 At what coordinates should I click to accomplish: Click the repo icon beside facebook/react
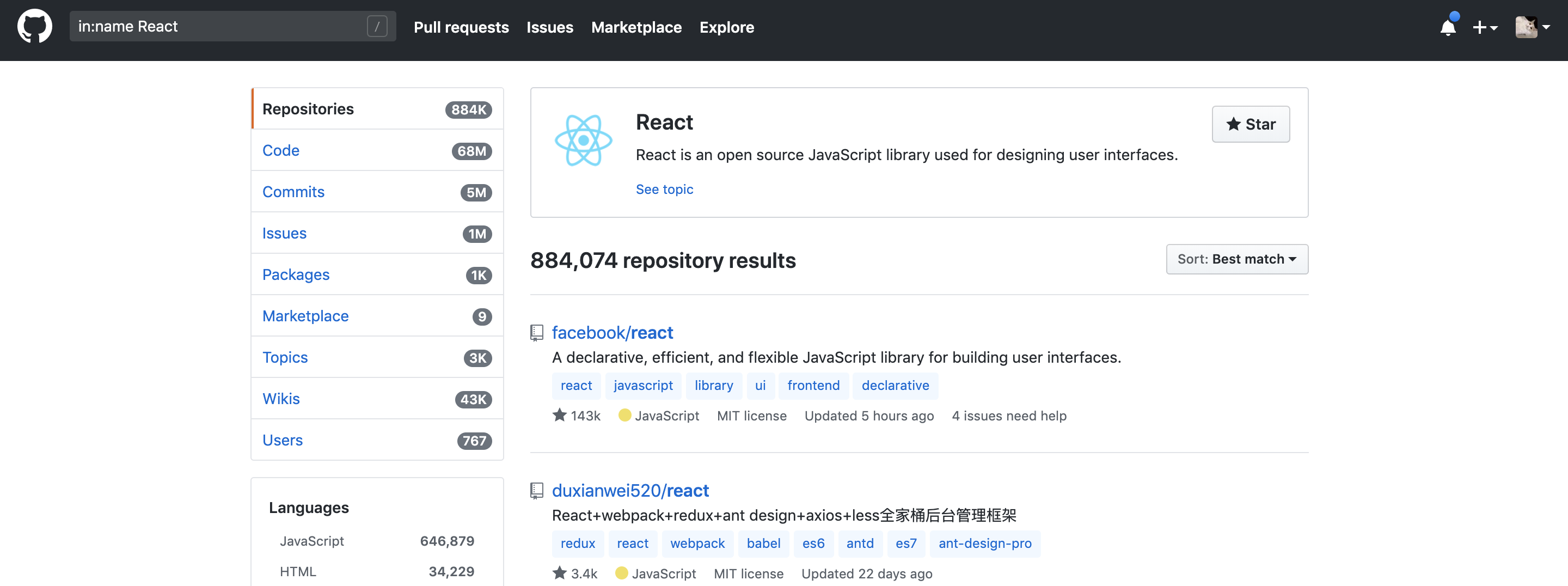click(536, 333)
